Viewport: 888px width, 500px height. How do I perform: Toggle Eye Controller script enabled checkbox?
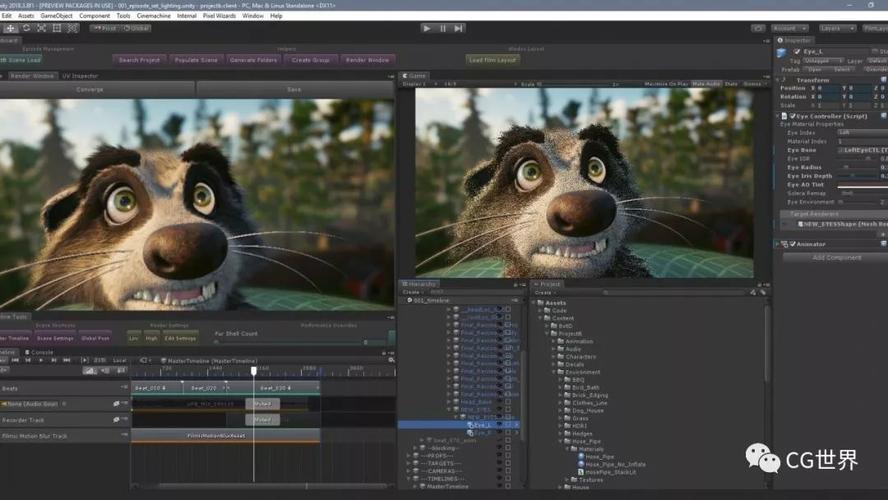click(x=793, y=116)
